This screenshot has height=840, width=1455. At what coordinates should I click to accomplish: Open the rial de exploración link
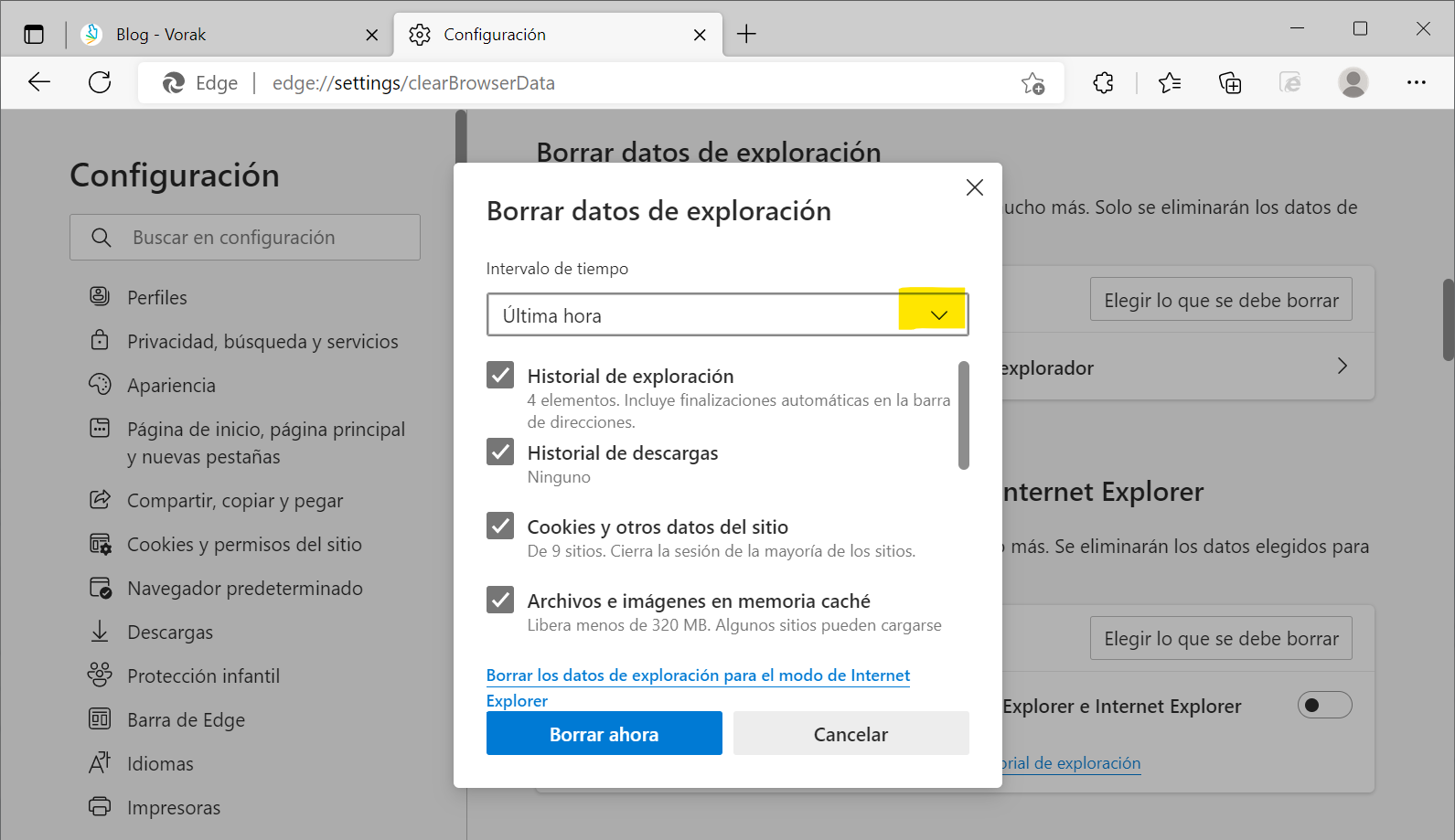click(1072, 763)
